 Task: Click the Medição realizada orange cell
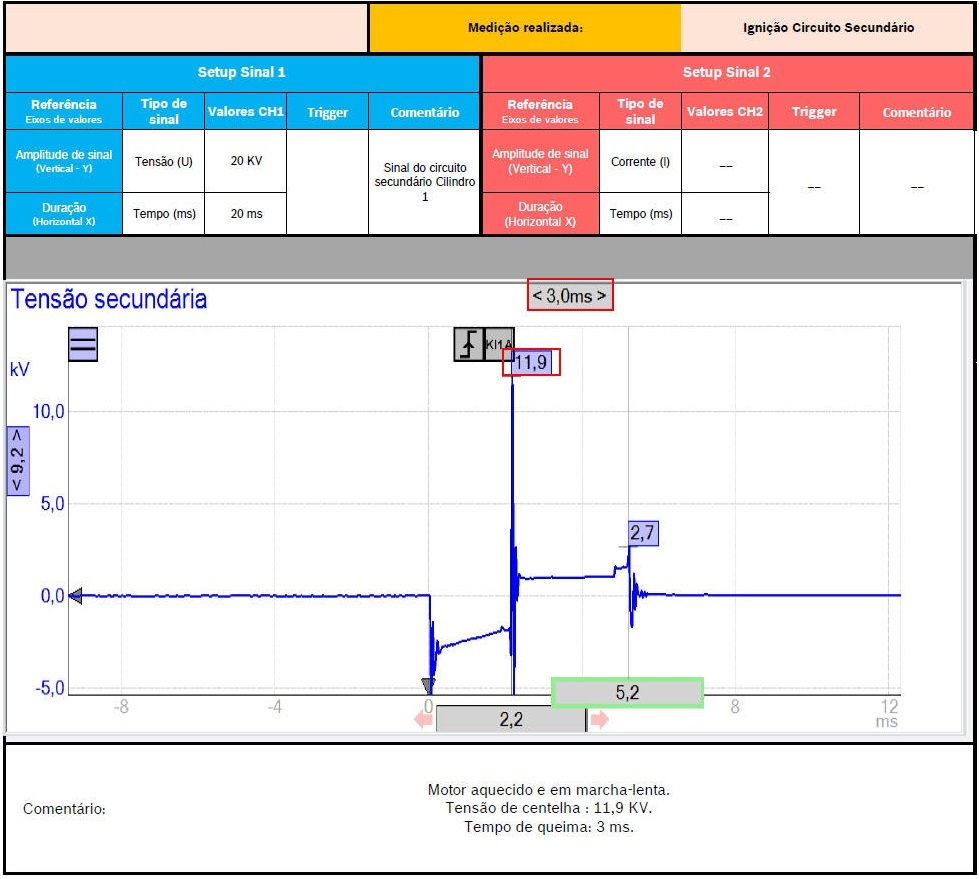525,28
